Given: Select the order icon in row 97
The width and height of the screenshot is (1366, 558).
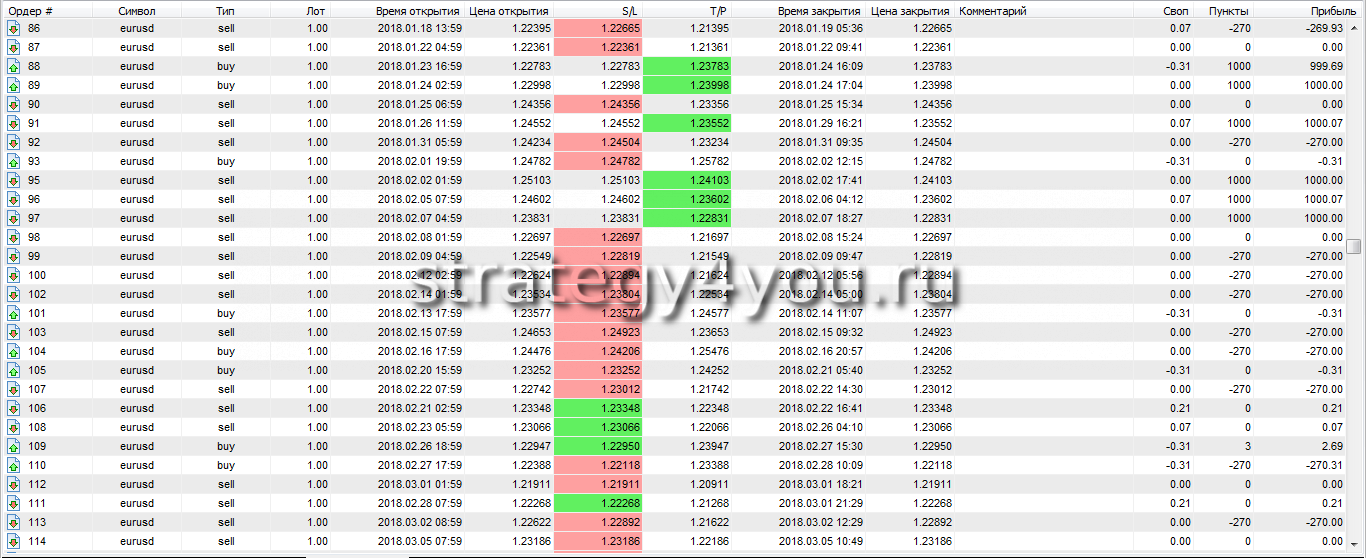Looking at the screenshot, I should click(13, 218).
